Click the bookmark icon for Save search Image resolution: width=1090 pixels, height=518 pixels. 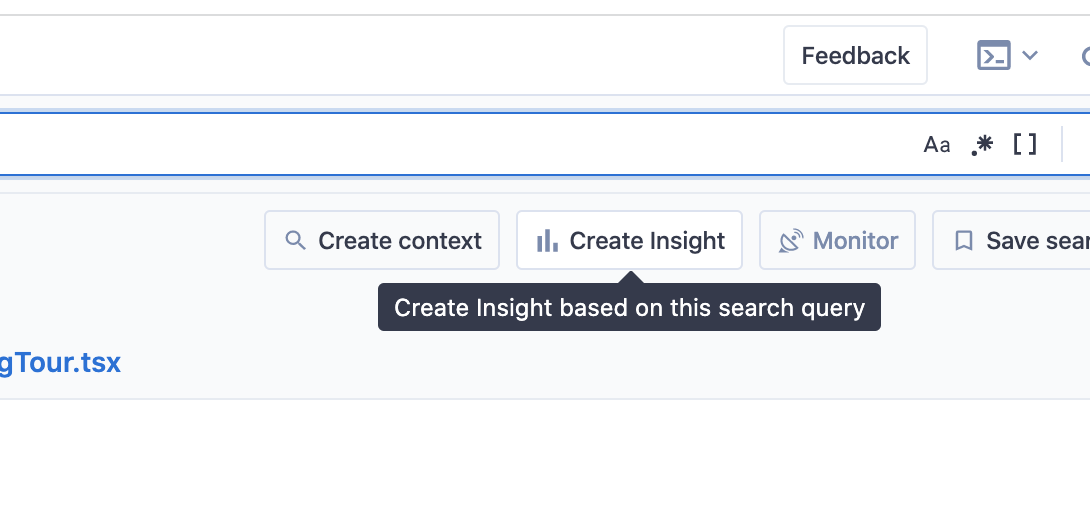point(963,241)
